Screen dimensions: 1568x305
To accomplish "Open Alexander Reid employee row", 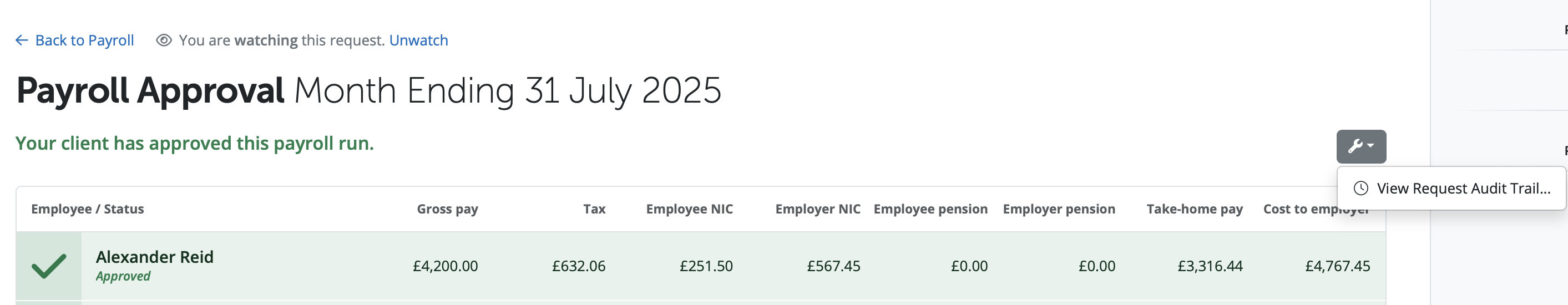I will [701, 266].
